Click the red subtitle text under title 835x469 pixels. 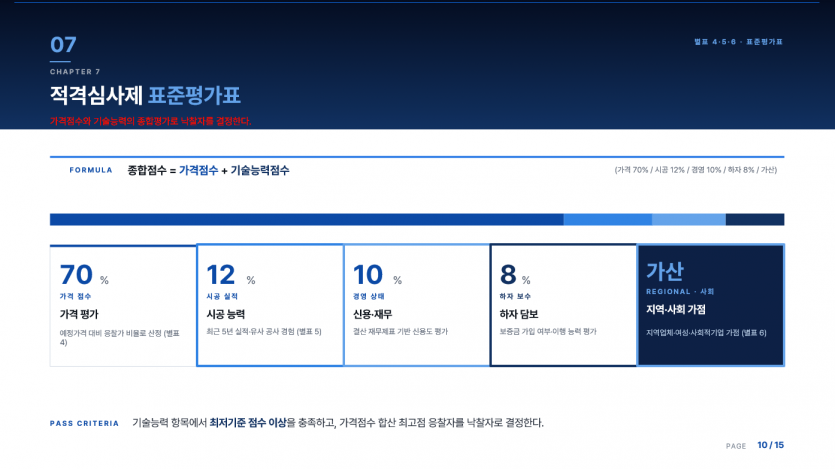[151, 121]
